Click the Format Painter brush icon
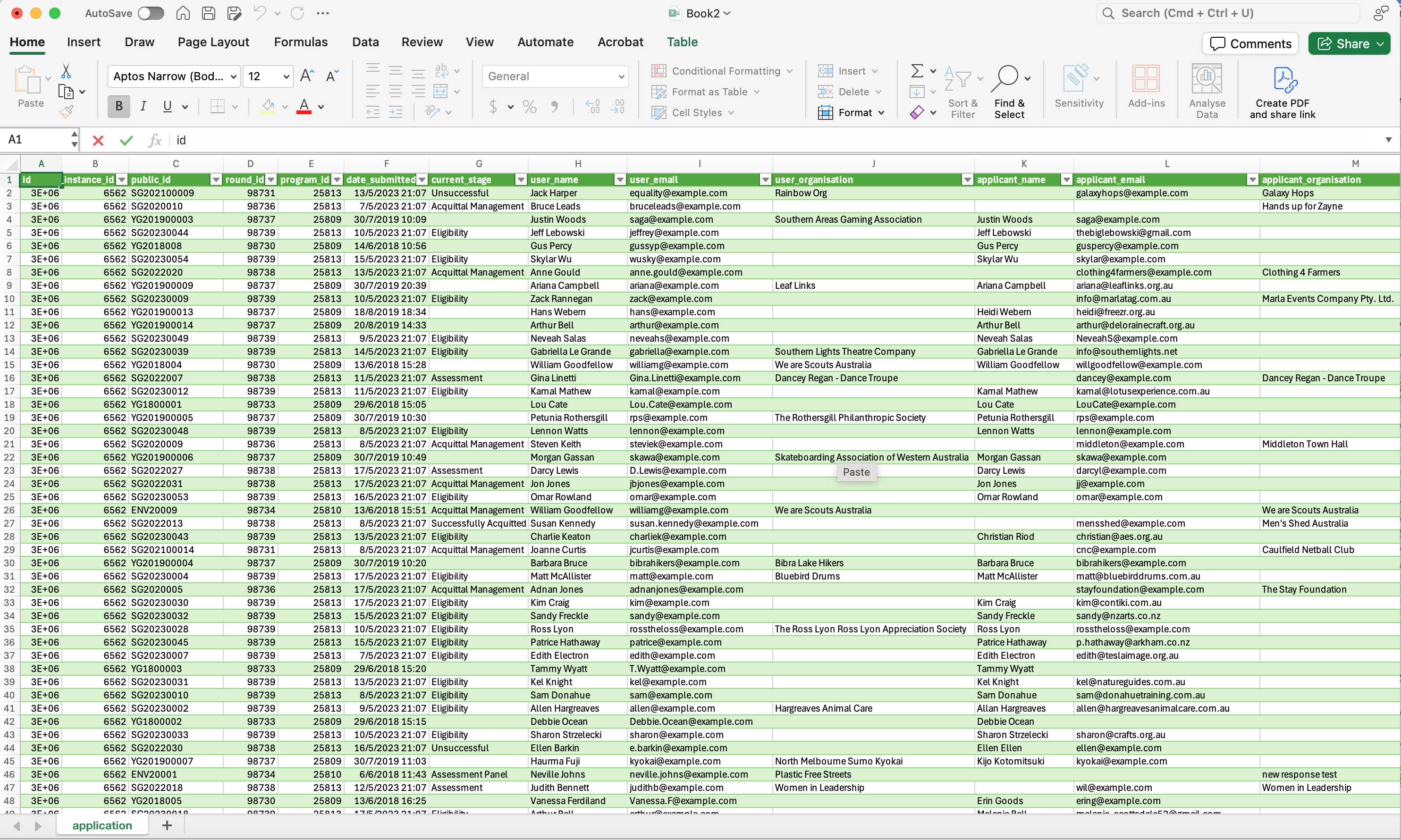This screenshot has height=840, width=1401. (66, 112)
